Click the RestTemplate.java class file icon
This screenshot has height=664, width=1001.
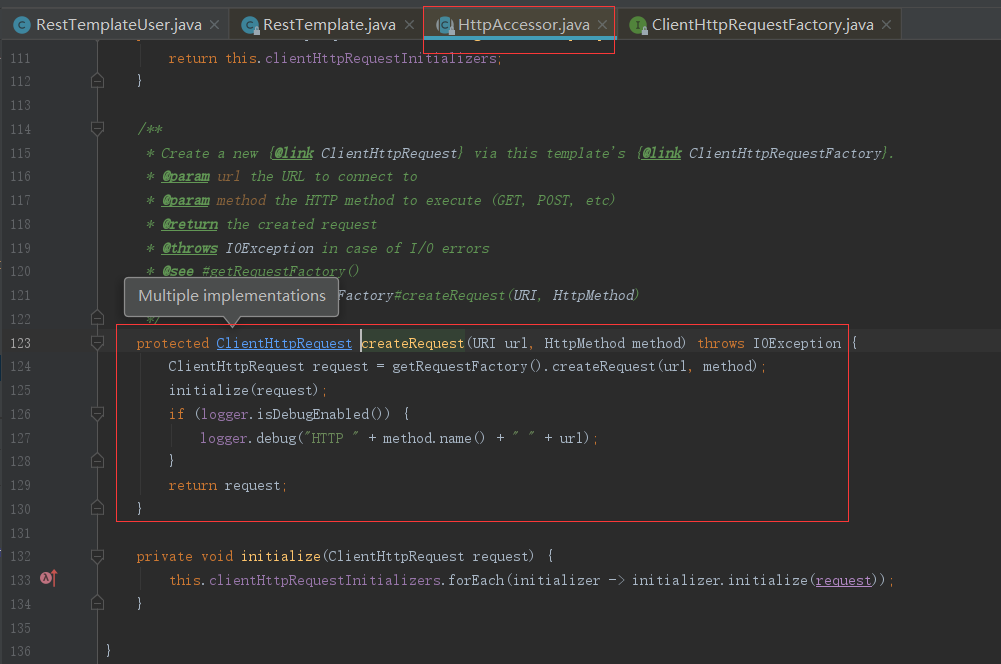click(250, 26)
